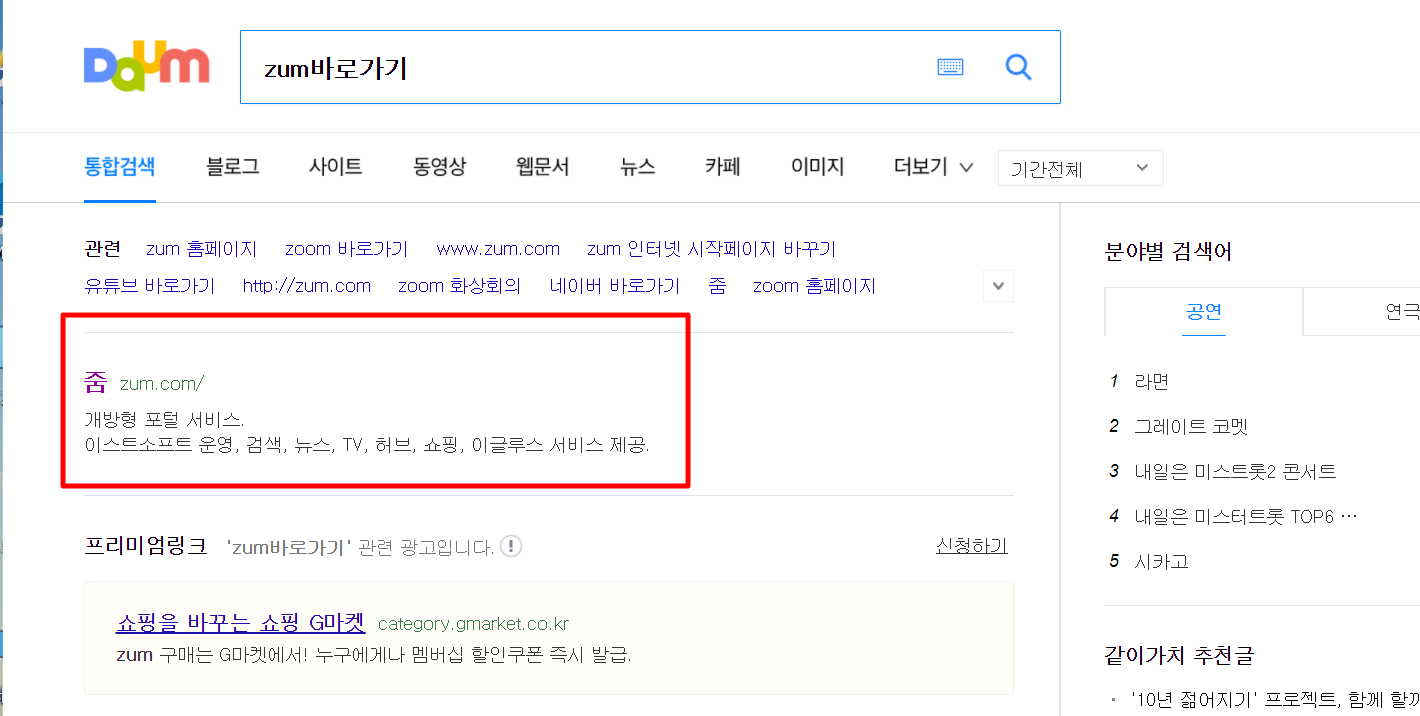Click related search zoom 홈페이지

pos(814,286)
